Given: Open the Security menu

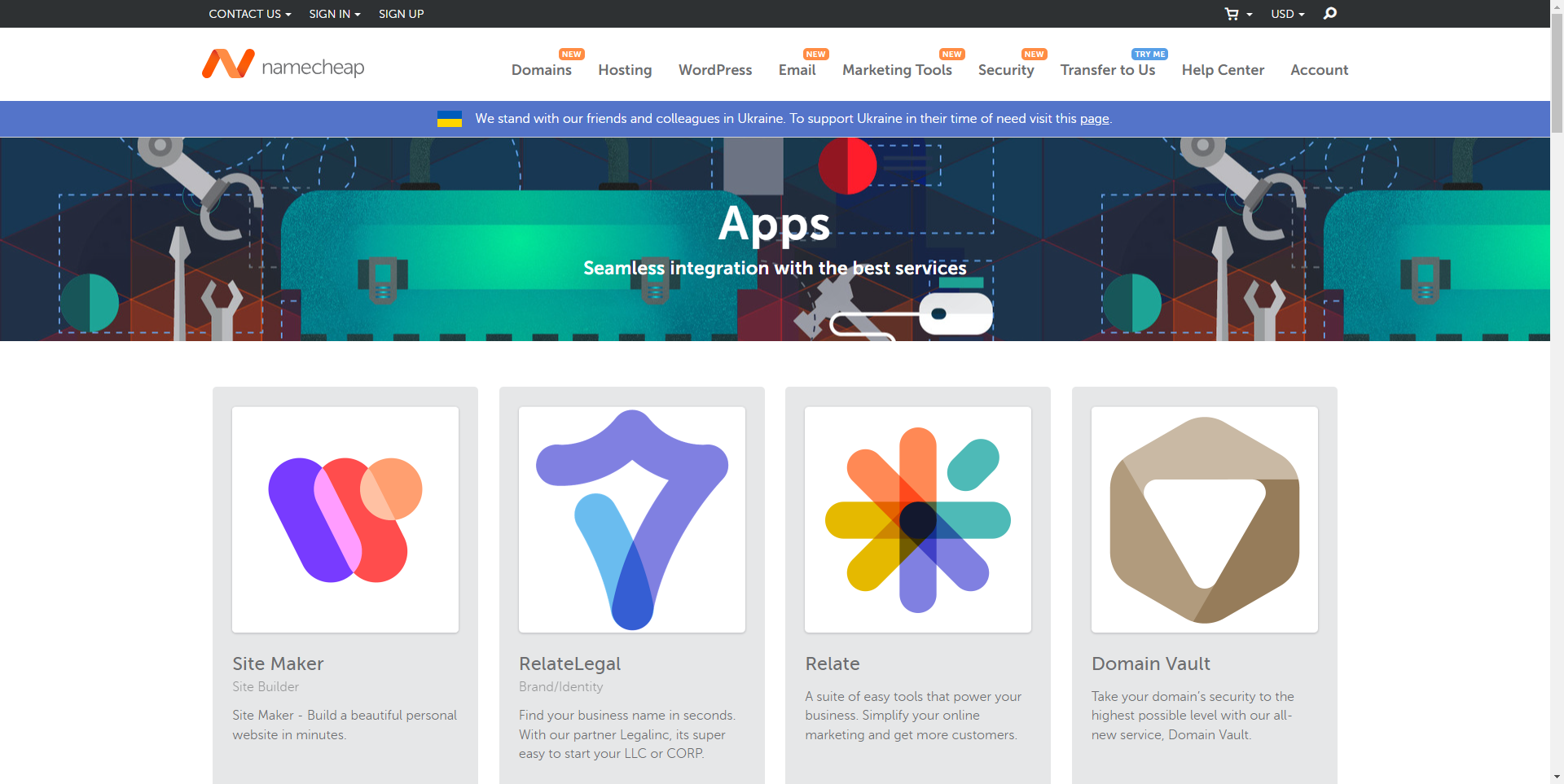Looking at the screenshot, I should [1006, 70].
